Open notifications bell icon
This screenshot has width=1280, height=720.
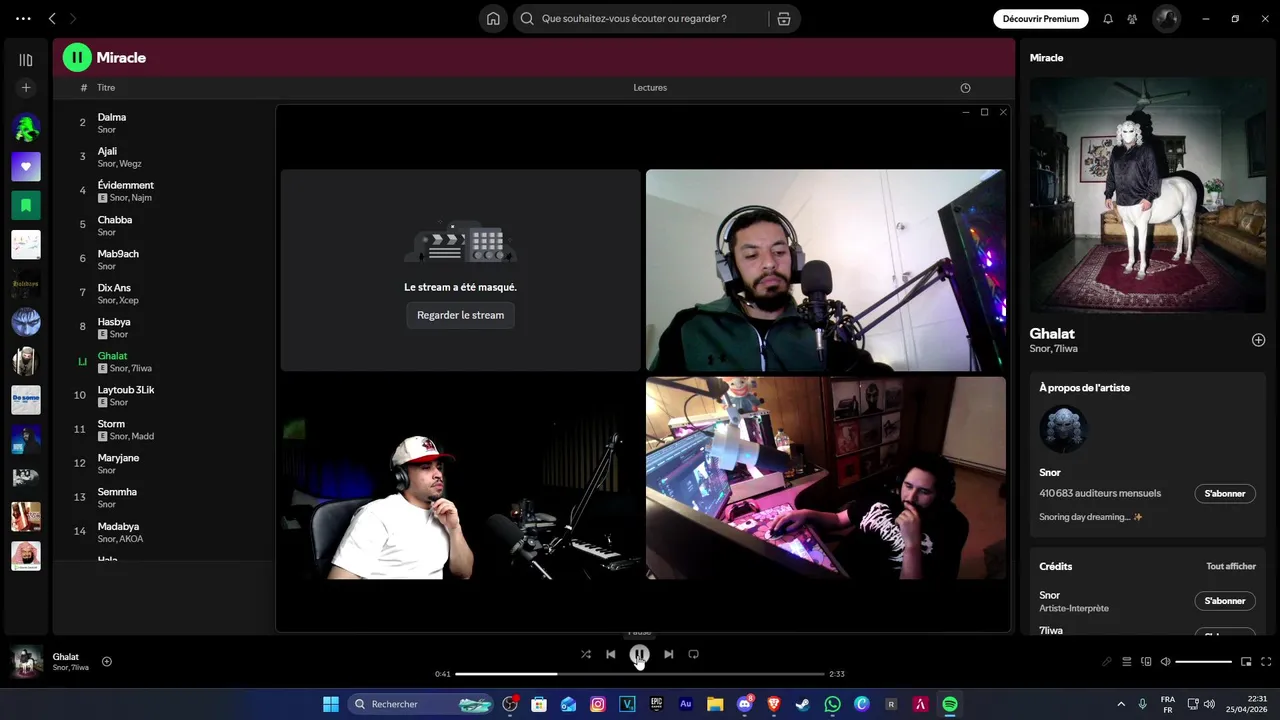pyautogui.click(x=1108, y=18)
